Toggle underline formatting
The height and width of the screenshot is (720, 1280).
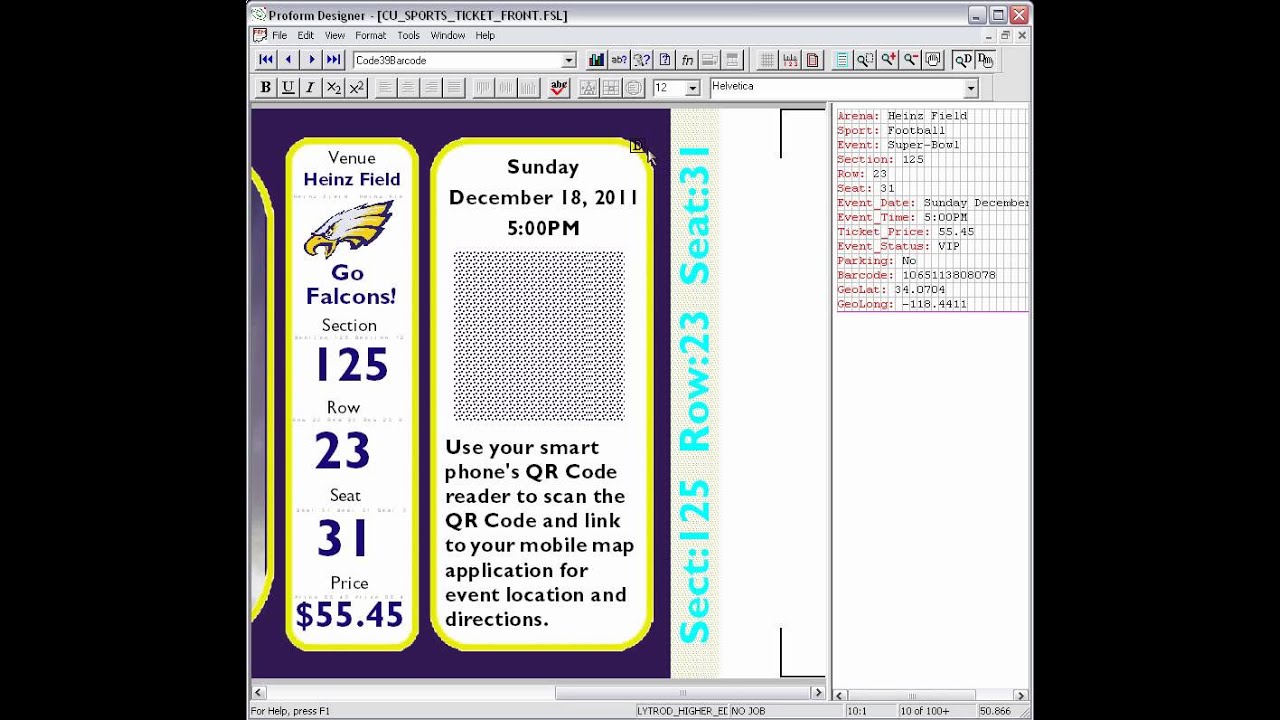pyautogui.click(x=288, y=87)
